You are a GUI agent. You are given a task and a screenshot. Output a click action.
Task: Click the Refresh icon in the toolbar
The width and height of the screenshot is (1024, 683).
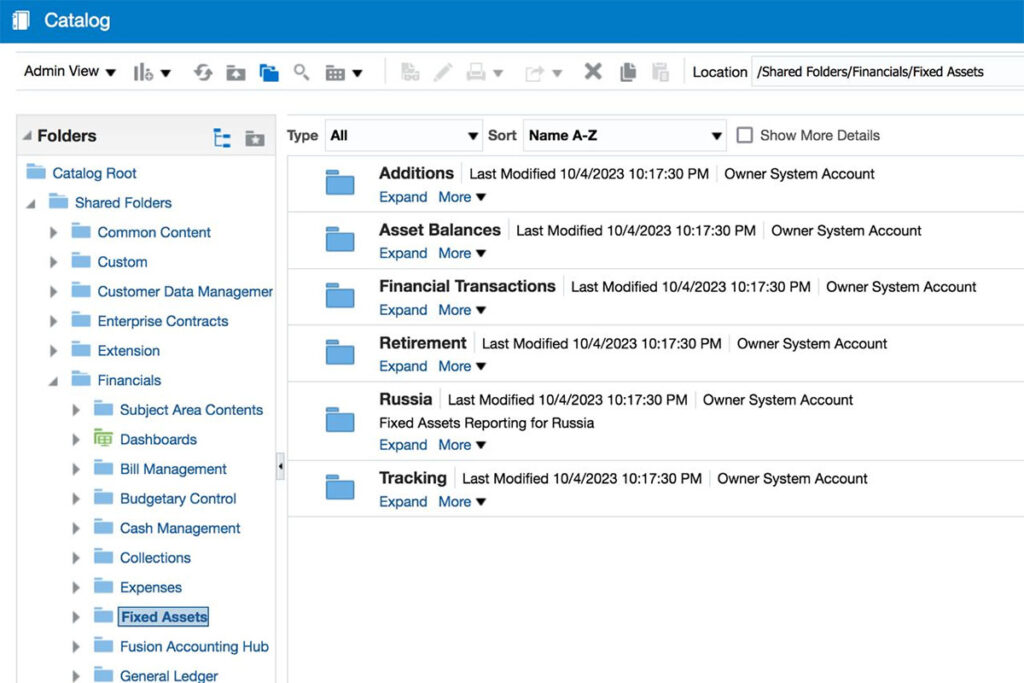click(203, 72)
